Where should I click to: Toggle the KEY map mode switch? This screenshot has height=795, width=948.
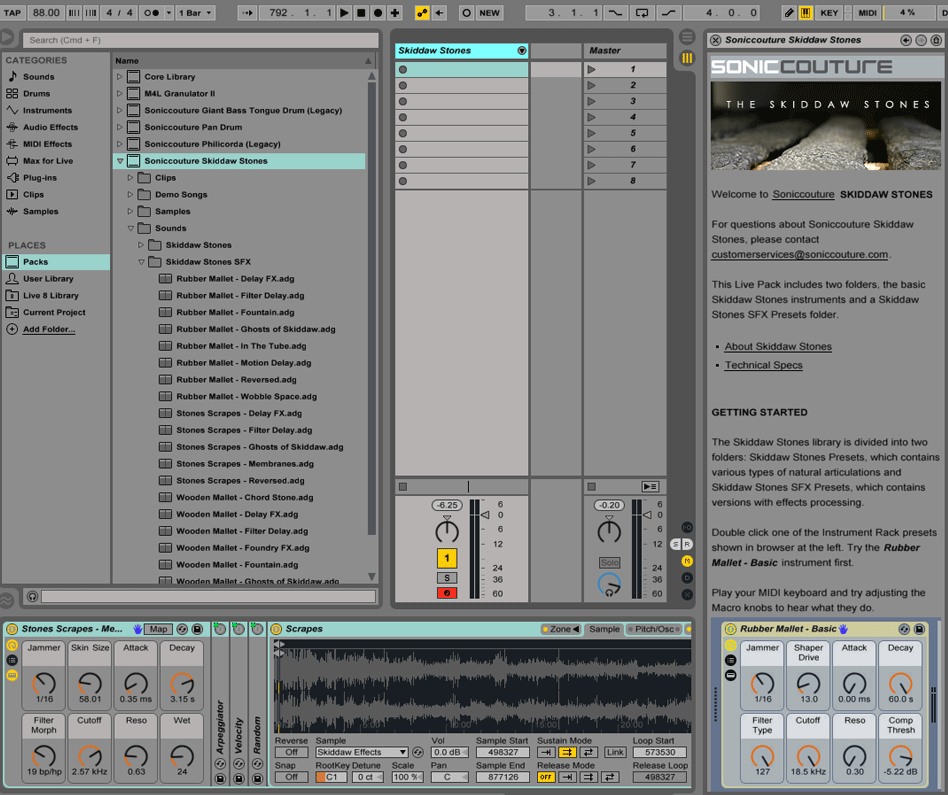pos(829,13)
